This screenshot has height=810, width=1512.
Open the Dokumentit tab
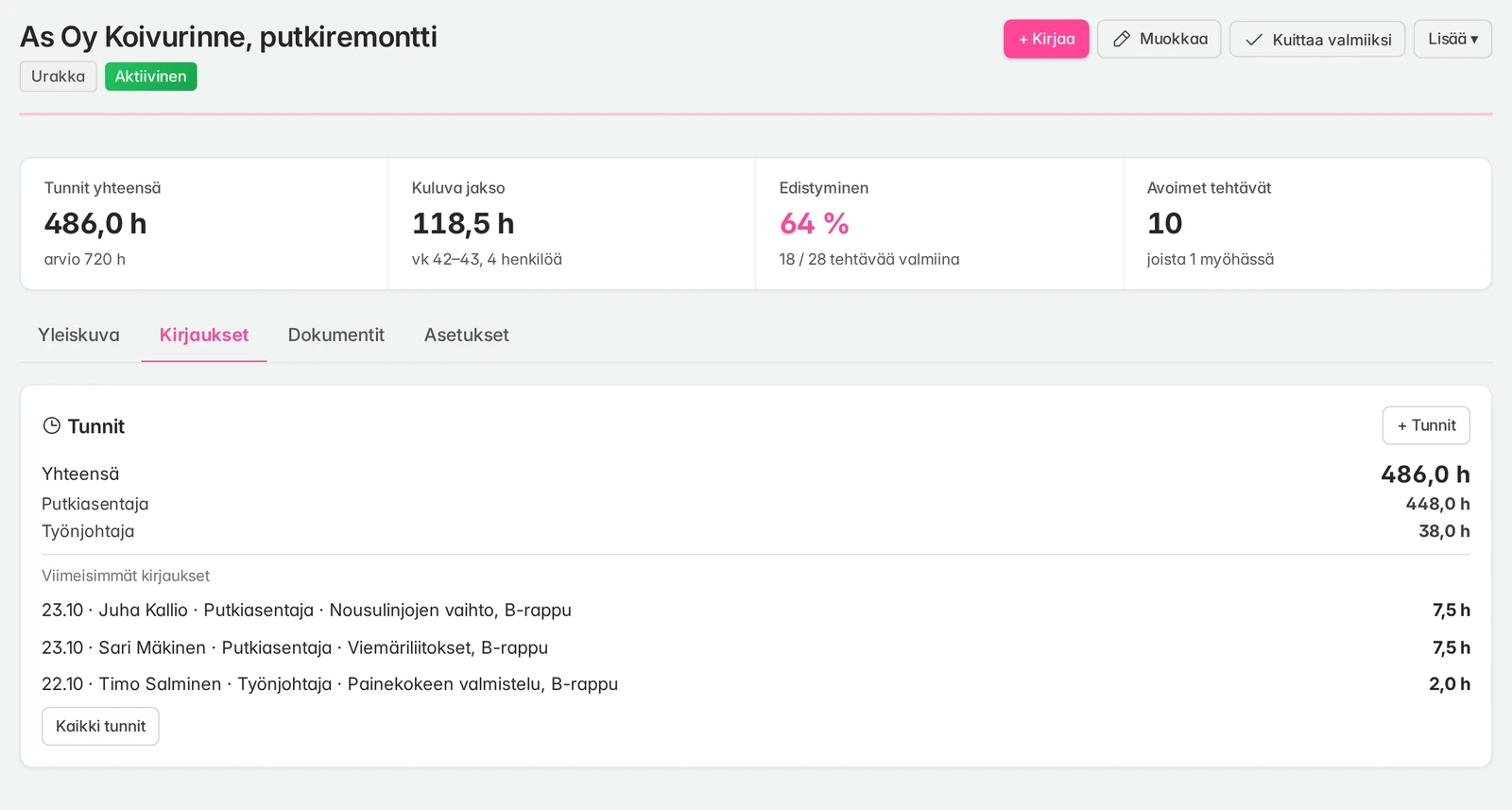tap(336, 335)
